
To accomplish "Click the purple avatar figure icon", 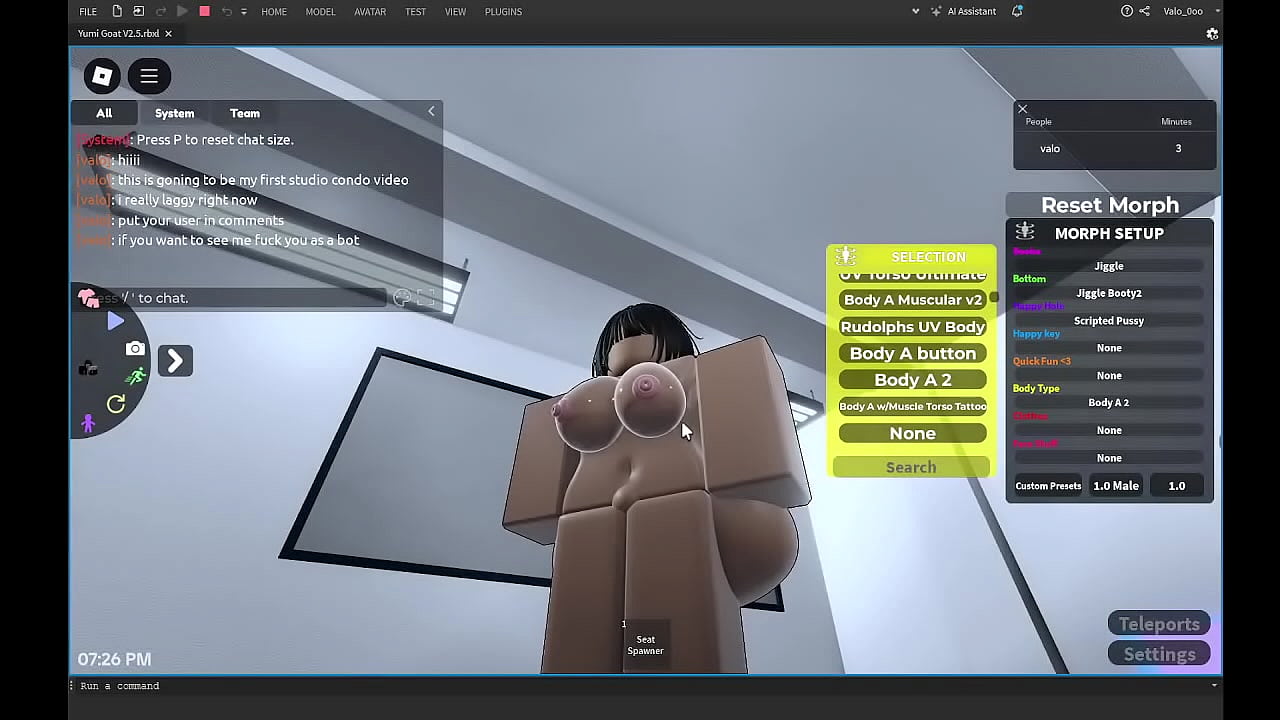I will coord(88,424).
